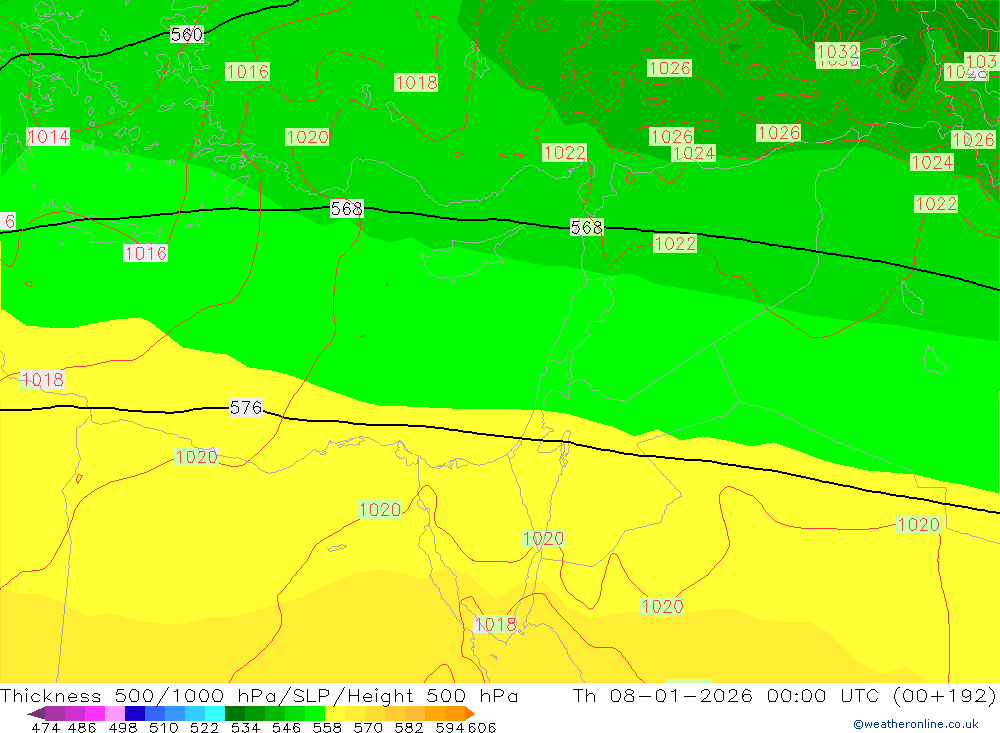Click the legend value 534
The height and width of the screenshot is (733, 1000).
click(245, 727)
